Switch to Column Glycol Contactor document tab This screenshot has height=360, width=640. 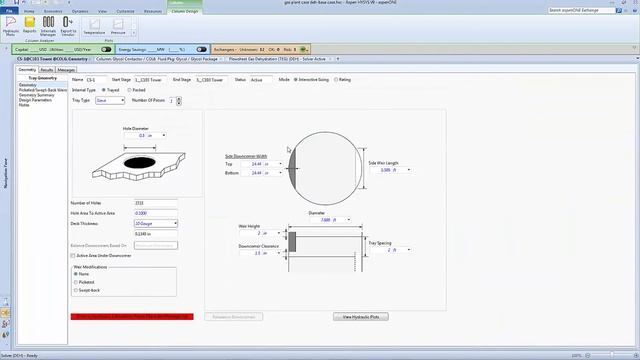point(157,59)
